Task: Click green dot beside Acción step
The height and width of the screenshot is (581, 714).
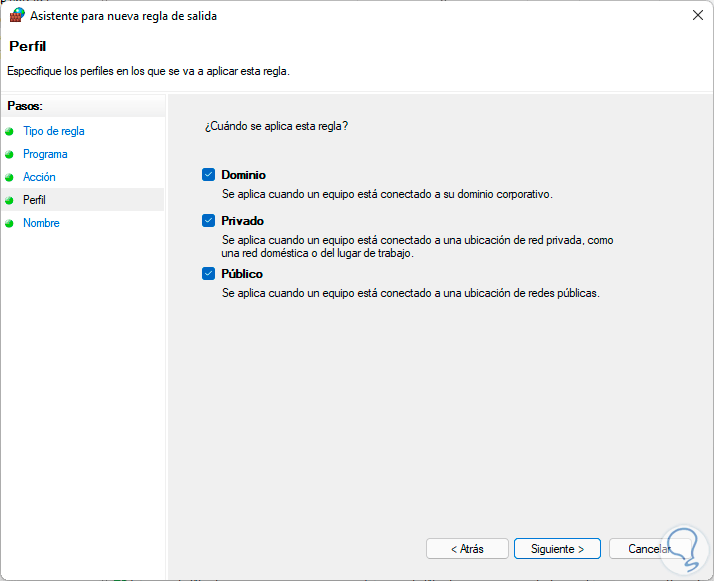Action: point(10,177)
